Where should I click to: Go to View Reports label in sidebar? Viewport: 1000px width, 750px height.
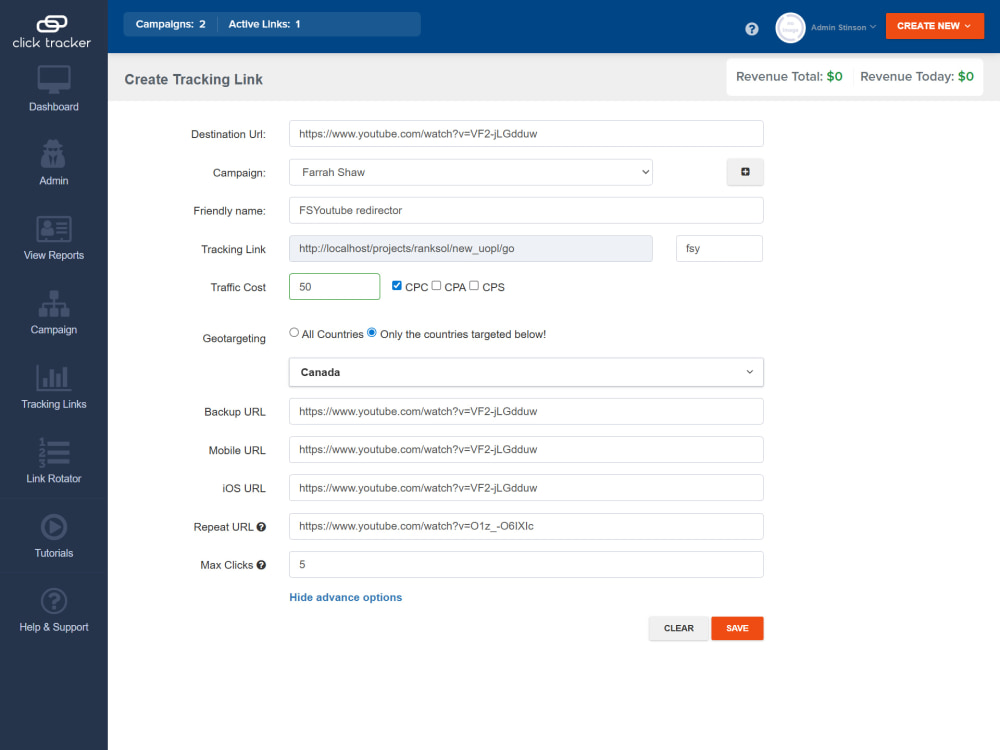54,255
